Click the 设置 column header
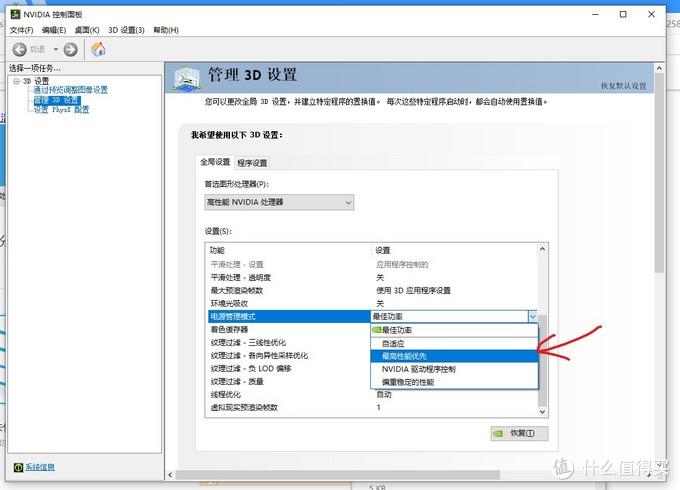Viewport: 680px width, 490px height. [x=382, y=251]
